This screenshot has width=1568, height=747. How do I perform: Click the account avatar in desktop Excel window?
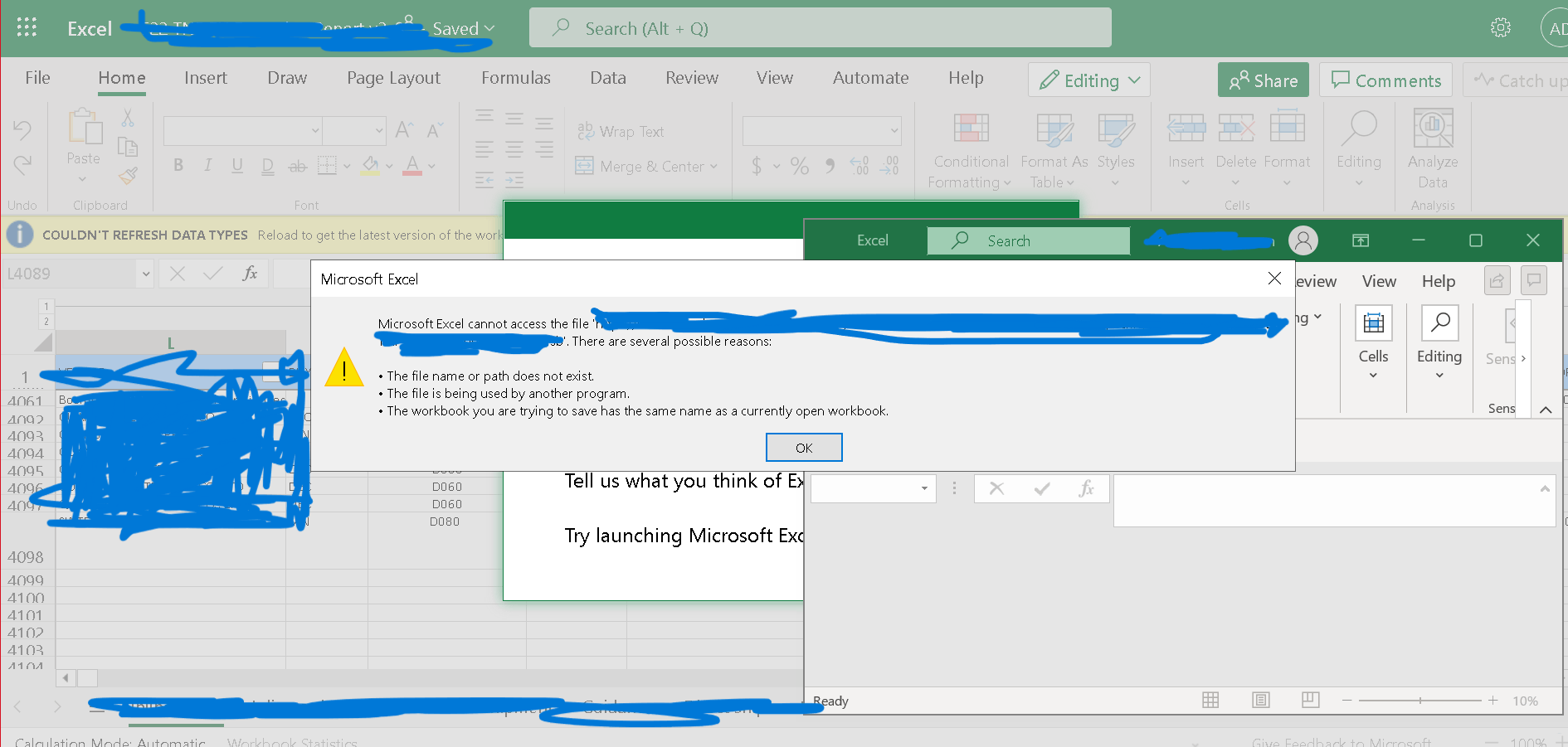click(x=1303, y=240)
